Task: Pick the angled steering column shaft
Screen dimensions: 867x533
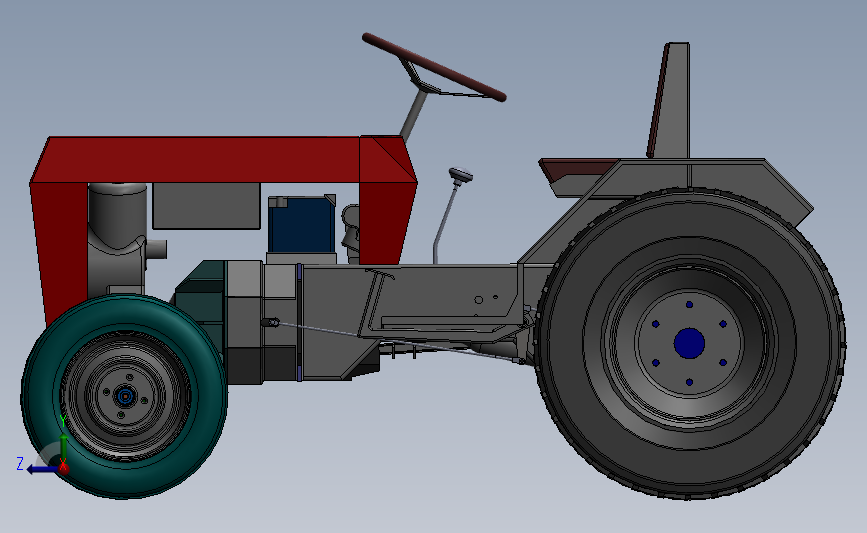Action: point(414,115)
